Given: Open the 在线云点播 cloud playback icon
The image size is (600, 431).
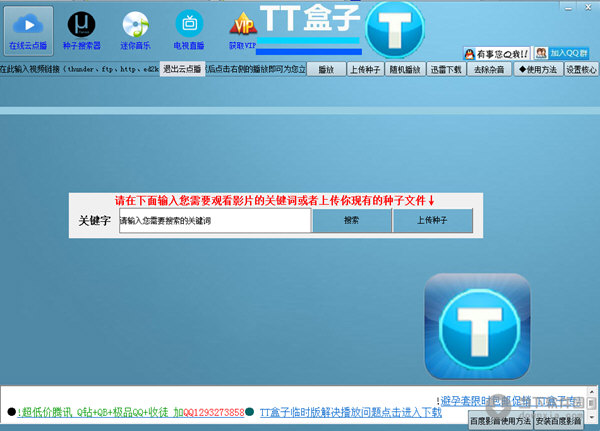Looking at the screenshot, I should (x=28, y=24).
